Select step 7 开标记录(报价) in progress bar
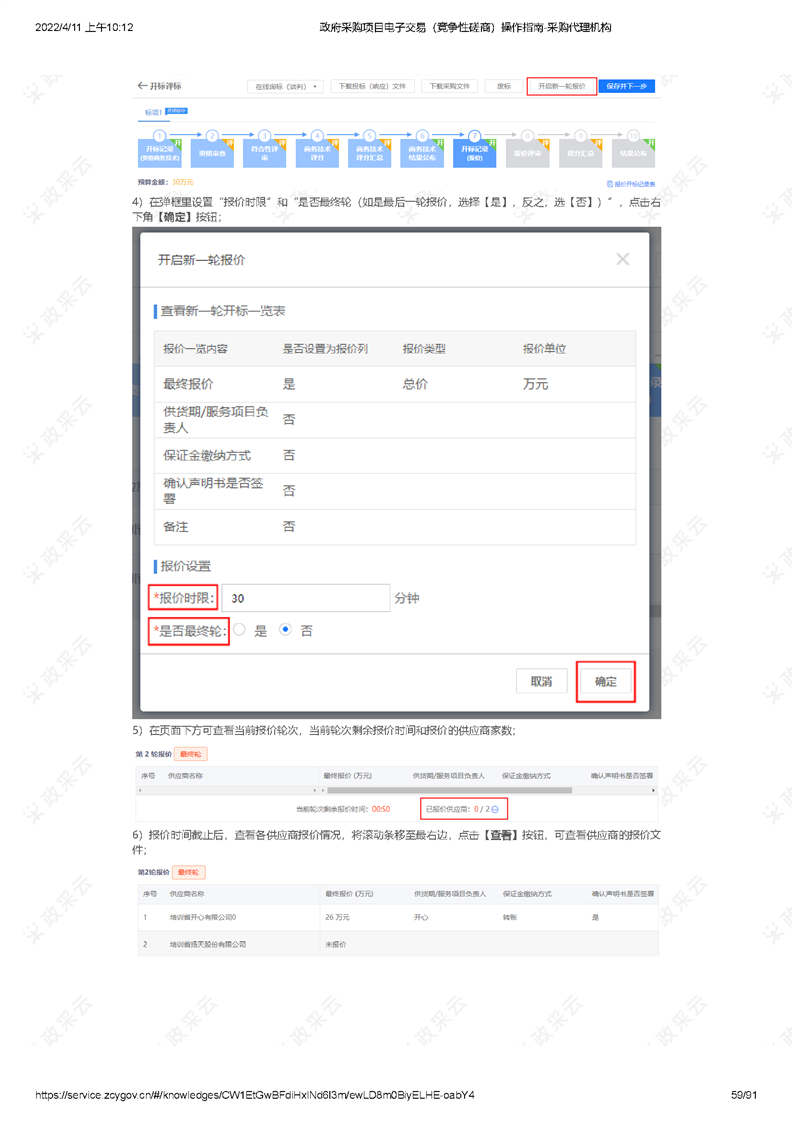 click(x=474, y=151)
